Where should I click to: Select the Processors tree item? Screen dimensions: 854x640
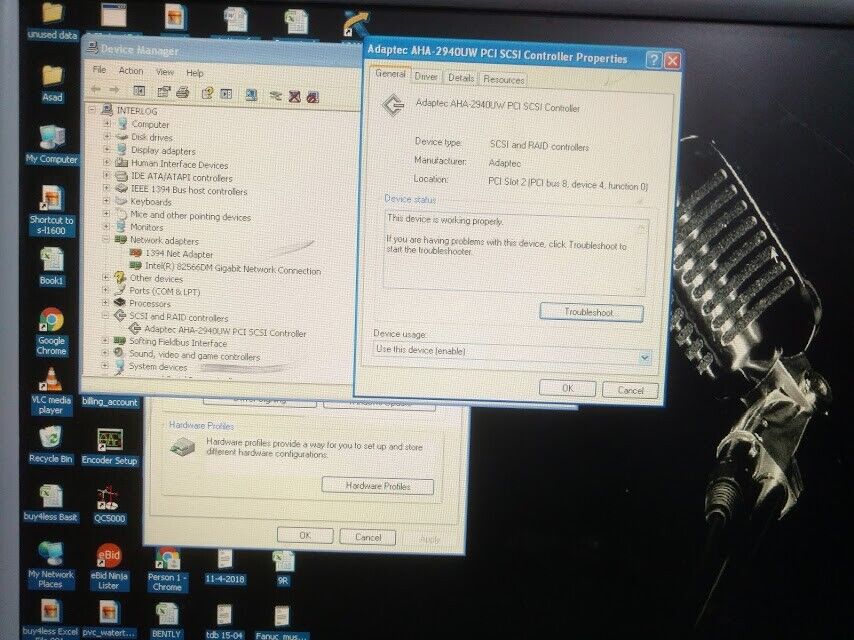pyautogui.click(x=149, y=303)
